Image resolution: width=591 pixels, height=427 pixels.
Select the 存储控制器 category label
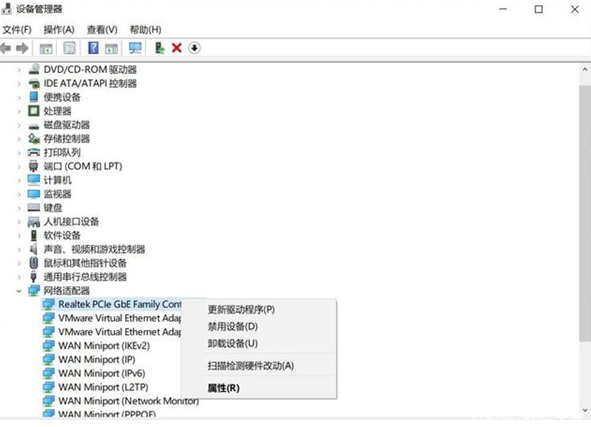[67, 139]
